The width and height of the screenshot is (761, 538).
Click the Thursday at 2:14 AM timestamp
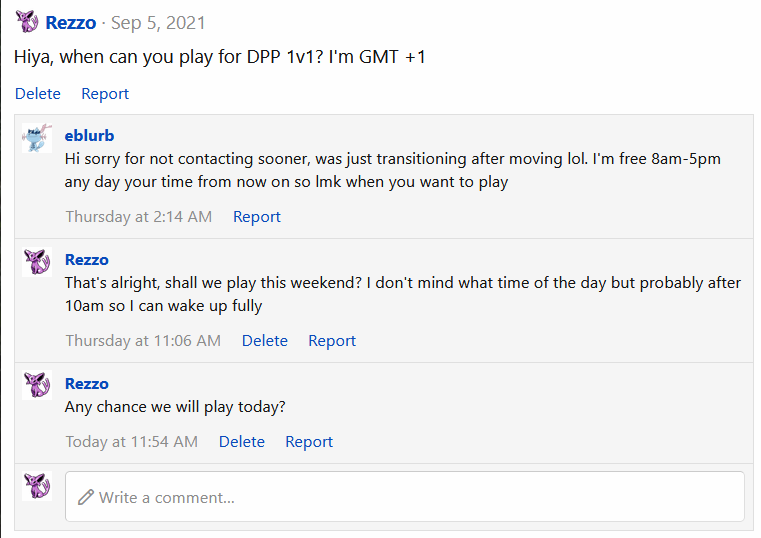(x=139, y=216)
